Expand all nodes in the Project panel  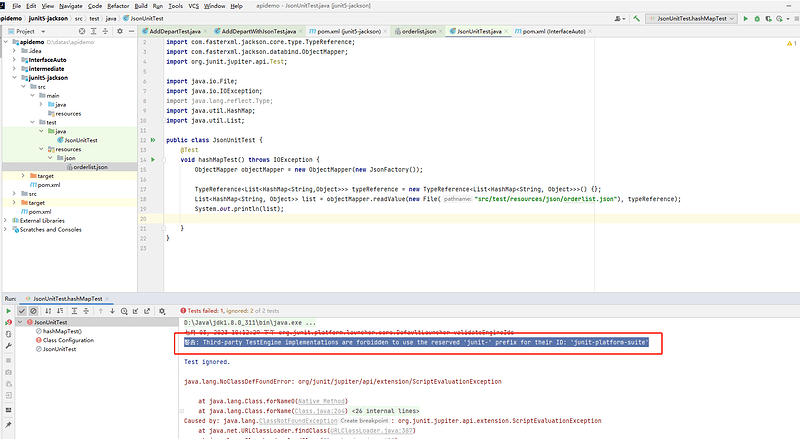pos(93,31)
